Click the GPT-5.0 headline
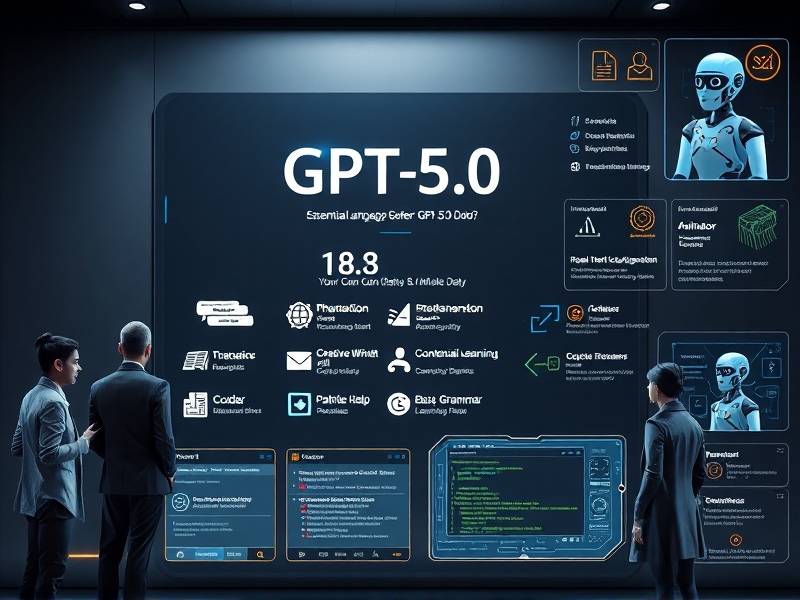Screen dimensions: 800x600 click(x=392, y=171)
